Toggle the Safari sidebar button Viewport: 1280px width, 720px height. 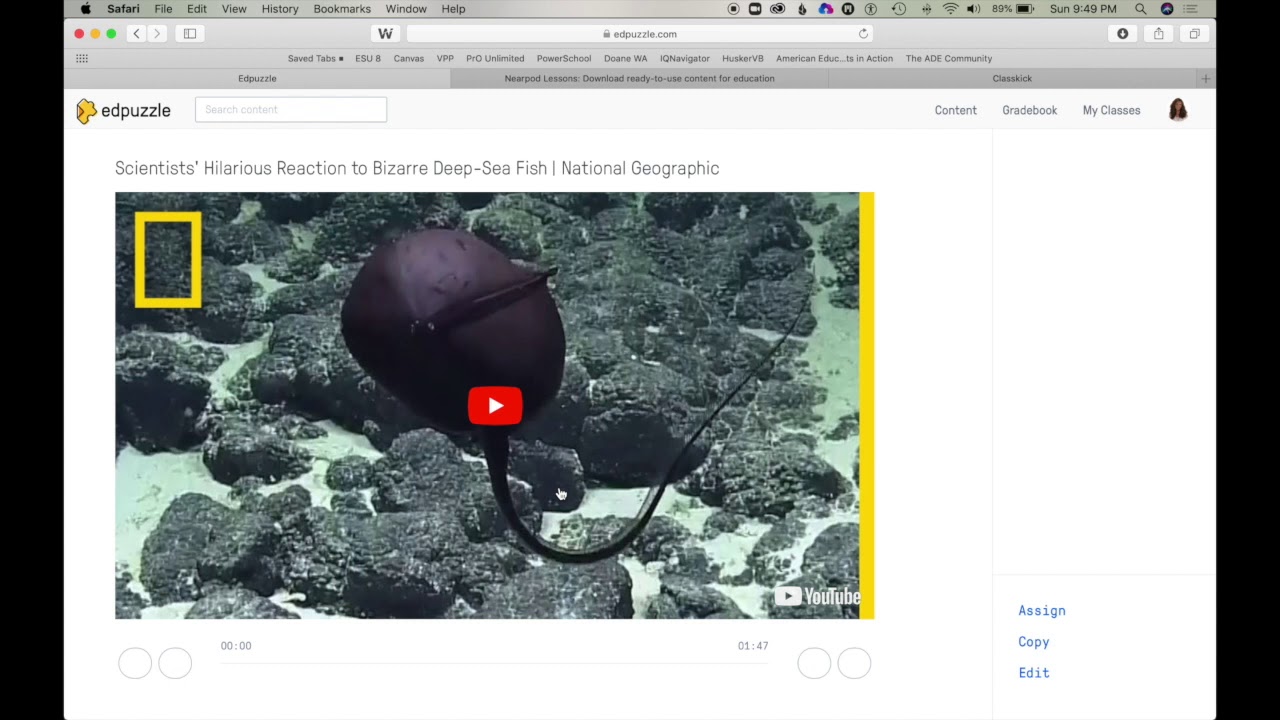coord(190,34)
